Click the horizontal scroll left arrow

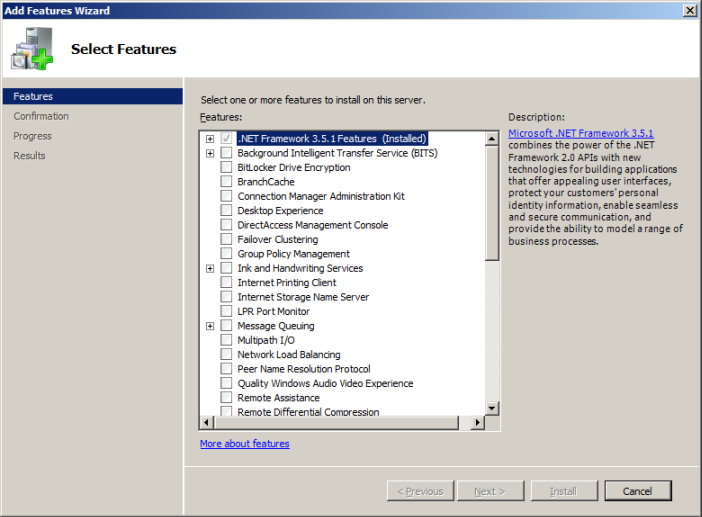206,422
